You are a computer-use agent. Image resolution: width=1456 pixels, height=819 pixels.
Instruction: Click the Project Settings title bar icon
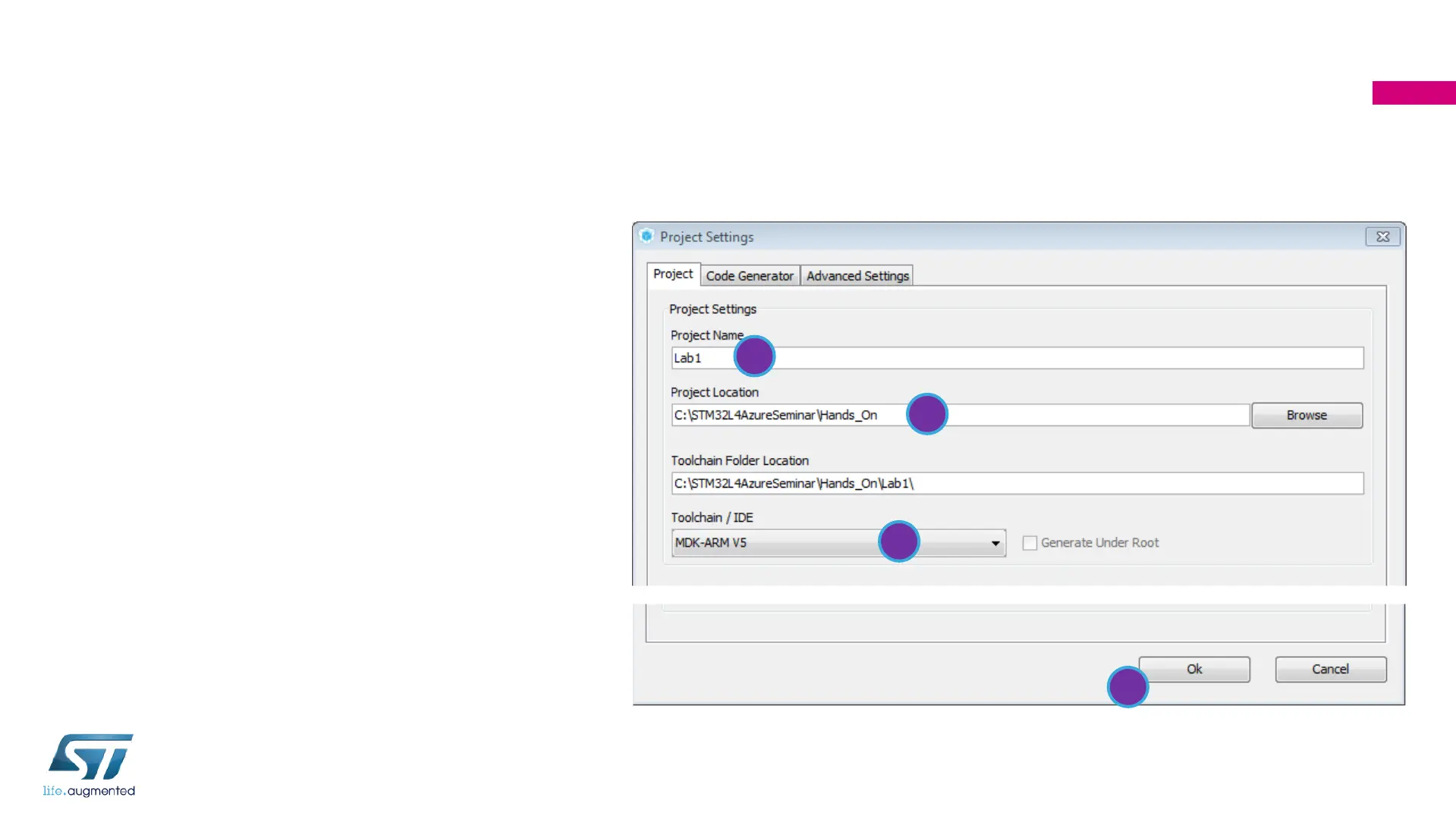point(646,236)
